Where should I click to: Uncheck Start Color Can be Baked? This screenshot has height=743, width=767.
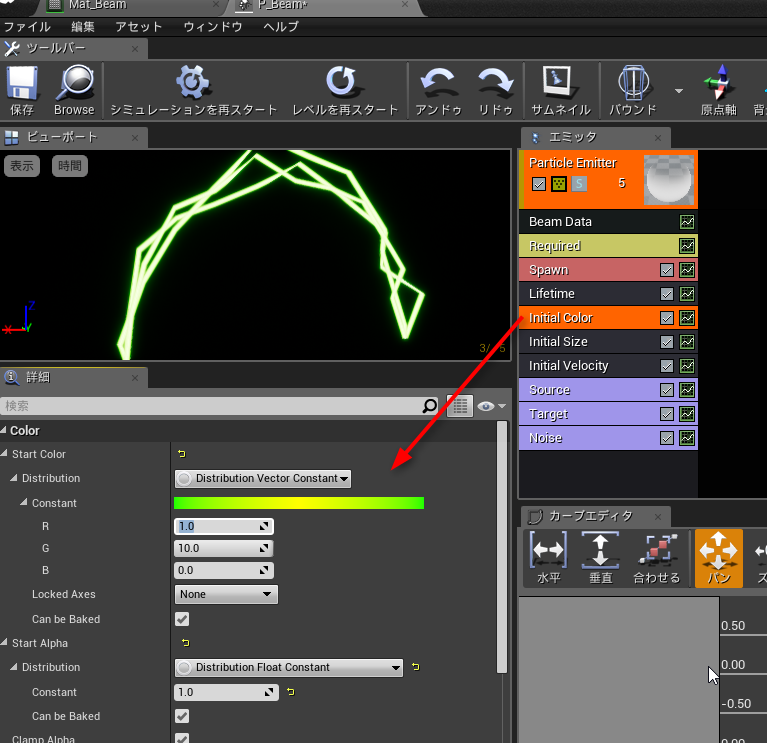coord(182,619)
